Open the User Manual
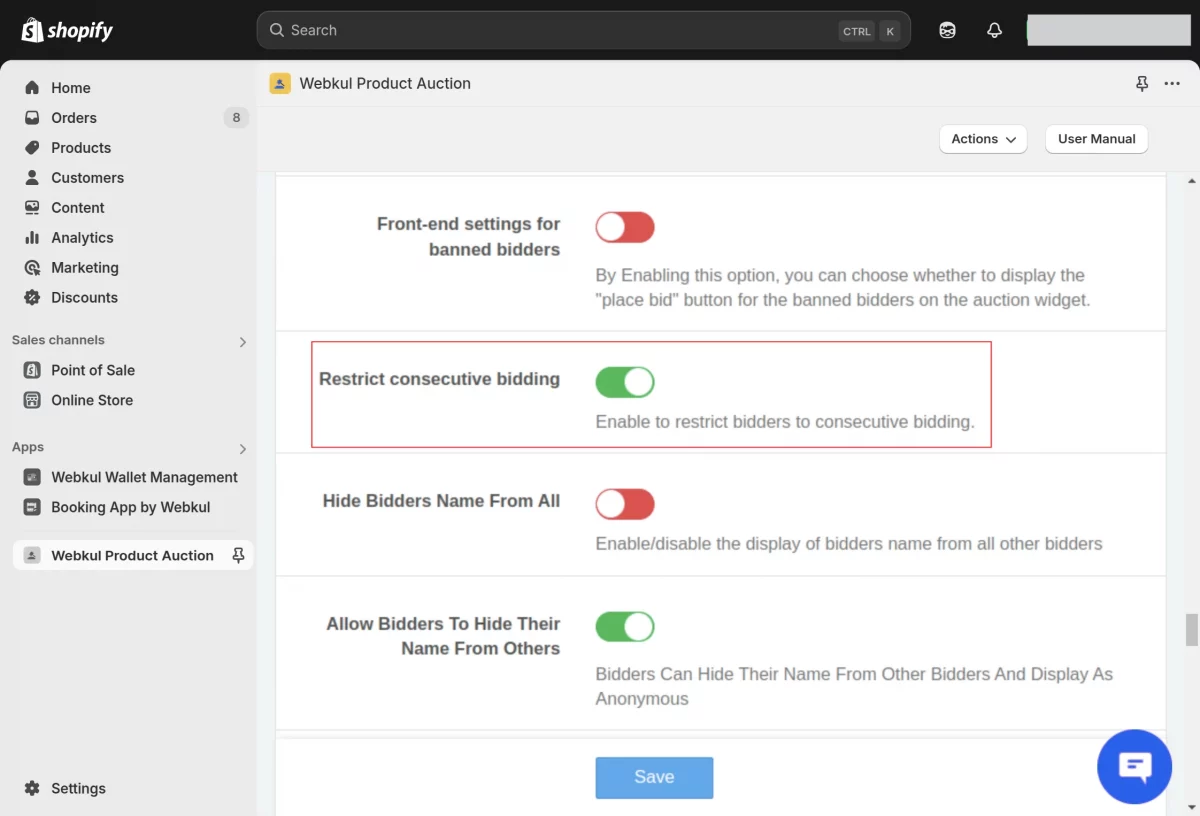This screenshot has width=1200, height=816. (1096, 139)
